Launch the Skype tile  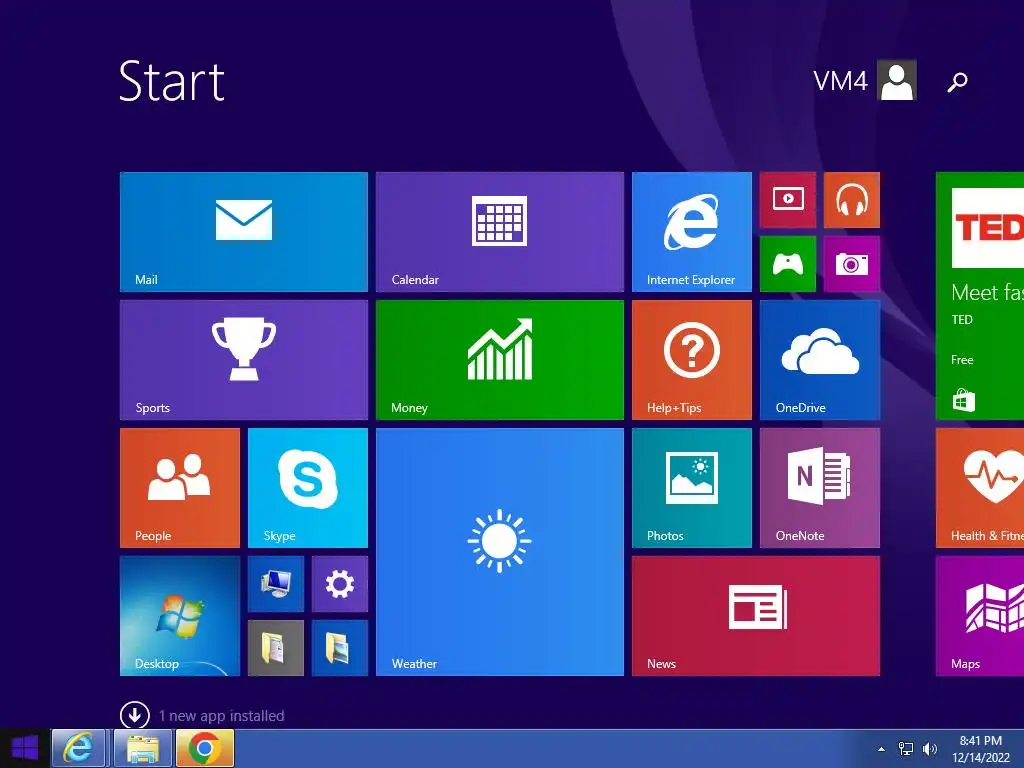pyautogui.click(x=308, y=488)
